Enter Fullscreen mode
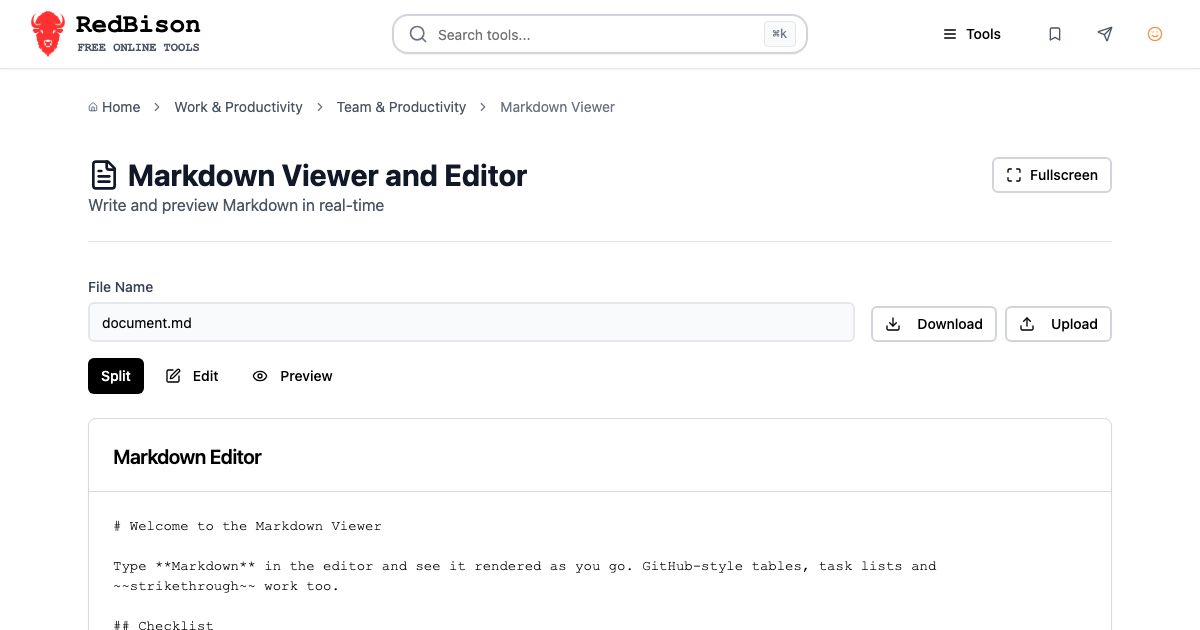This screenshot has width=1200, height=630. pos(1052,175)
